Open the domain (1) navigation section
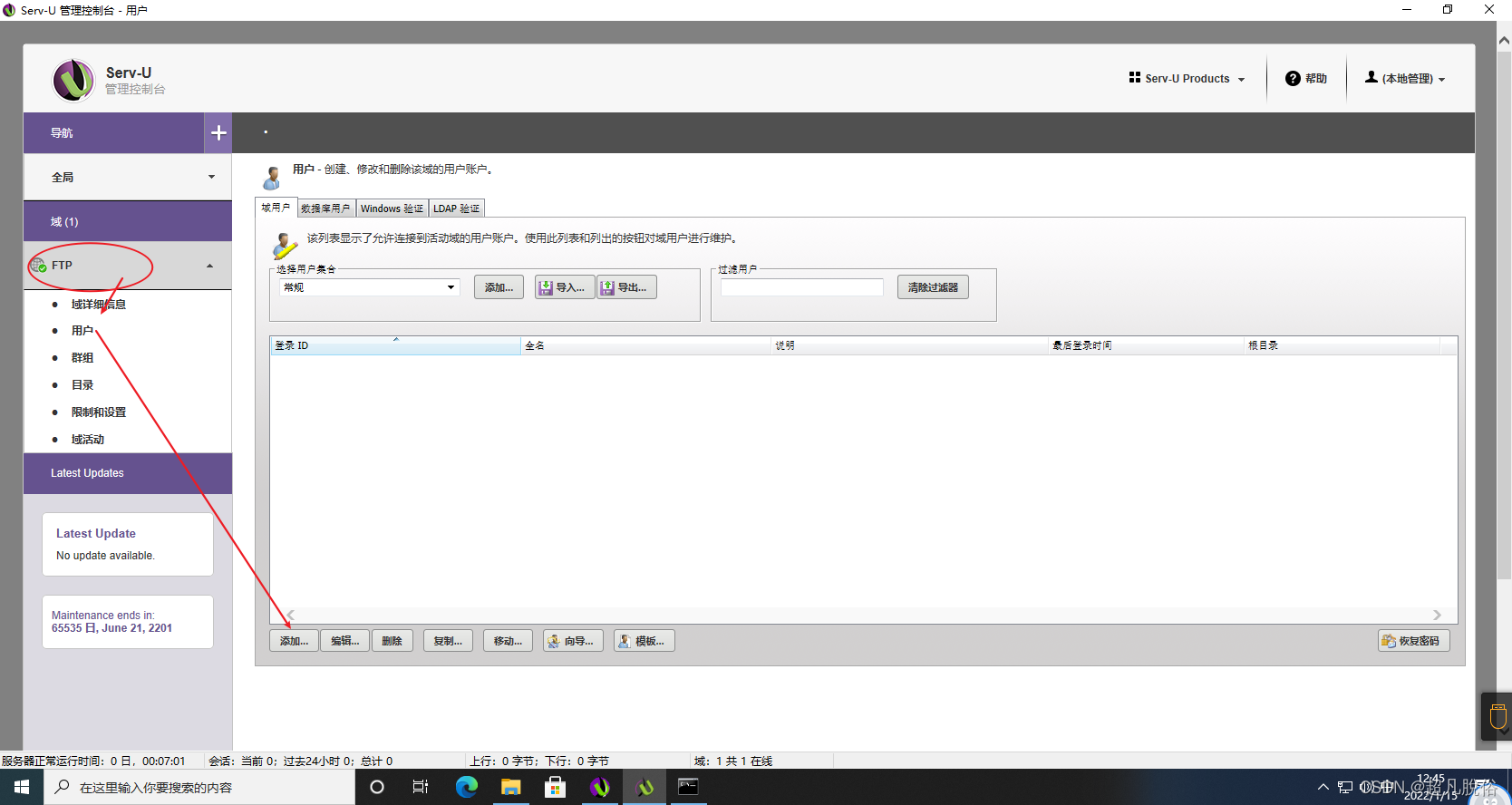This screenshot has width=1512, height=805. point(128,221)
